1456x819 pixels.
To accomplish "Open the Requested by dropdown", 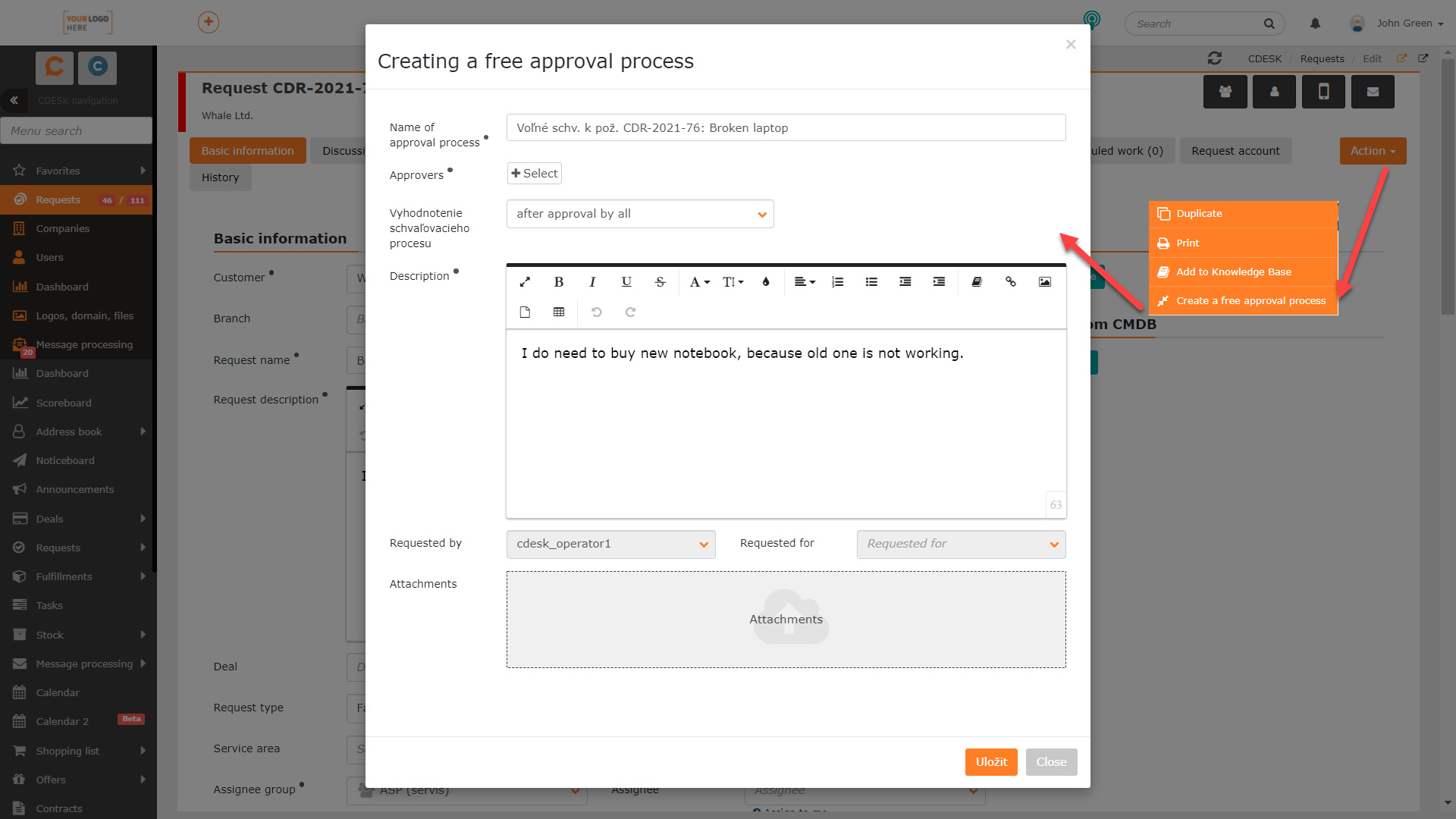I will tap(611, 544).
